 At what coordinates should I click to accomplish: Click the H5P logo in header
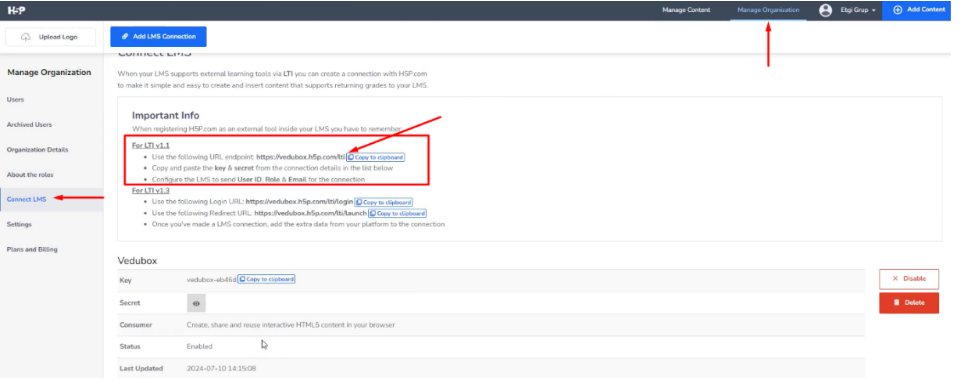(16, 11)
